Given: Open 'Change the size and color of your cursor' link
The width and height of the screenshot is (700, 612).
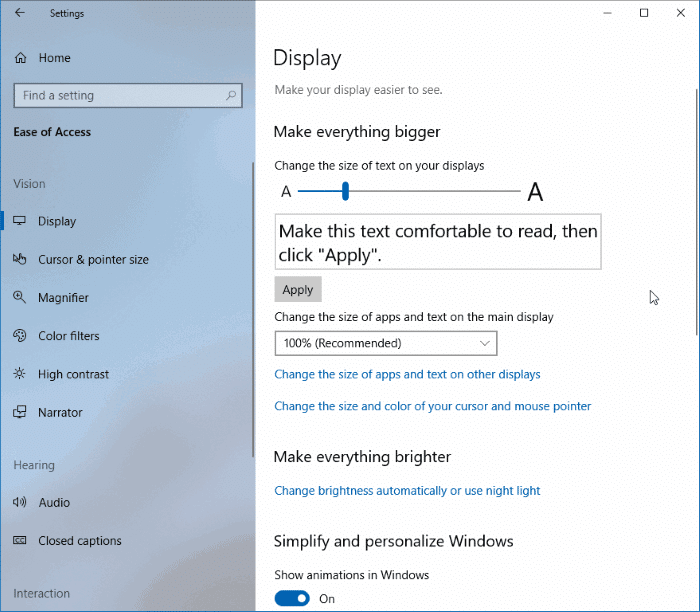Looking at the screenshot, I should [x=433, y=406].
